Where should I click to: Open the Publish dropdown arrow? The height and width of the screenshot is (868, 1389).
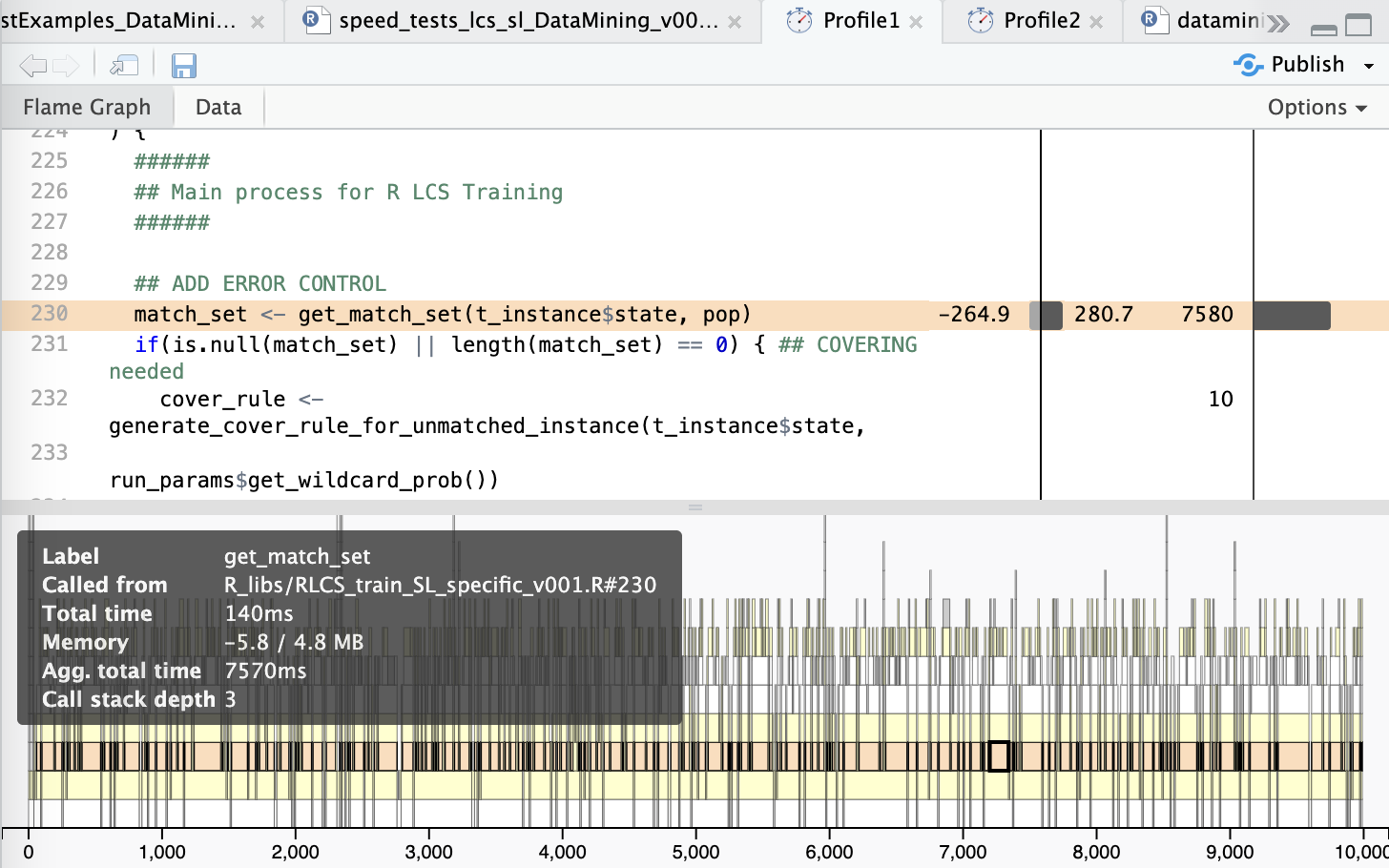pos(1369,66)
